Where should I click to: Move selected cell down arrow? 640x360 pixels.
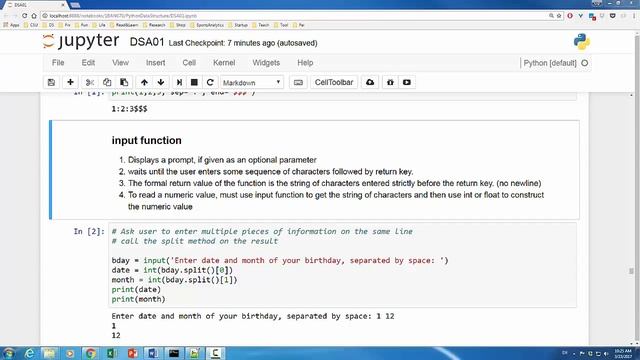click(x=161, y=82)
